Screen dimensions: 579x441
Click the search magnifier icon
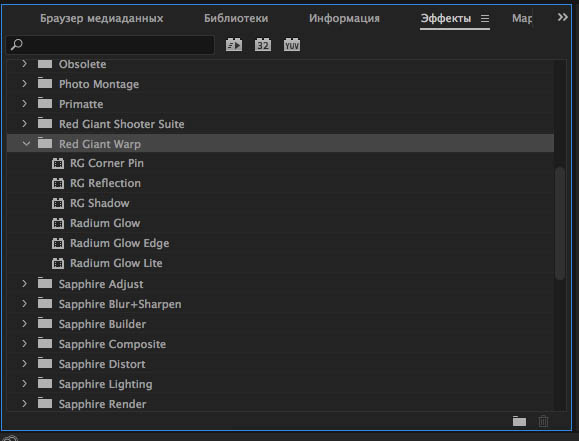coord(17,45)
